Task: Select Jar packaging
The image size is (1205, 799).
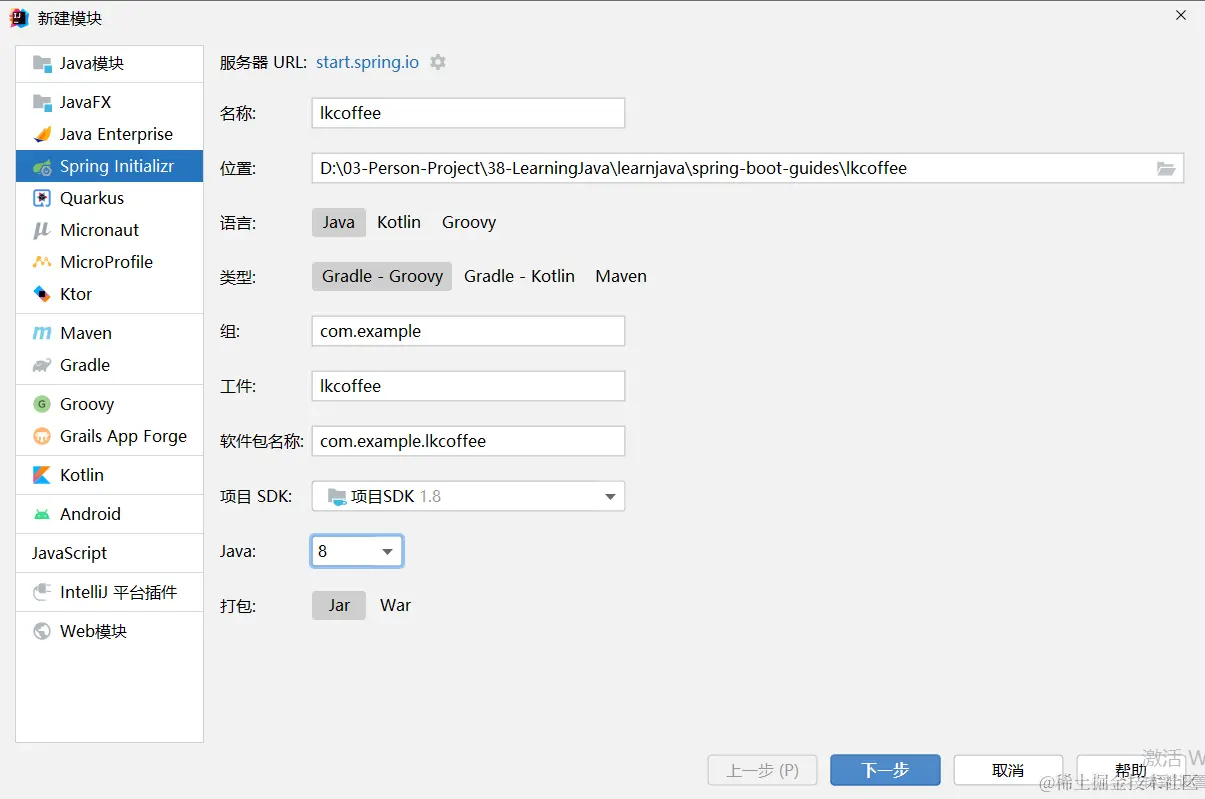Action: click(339, 605)
